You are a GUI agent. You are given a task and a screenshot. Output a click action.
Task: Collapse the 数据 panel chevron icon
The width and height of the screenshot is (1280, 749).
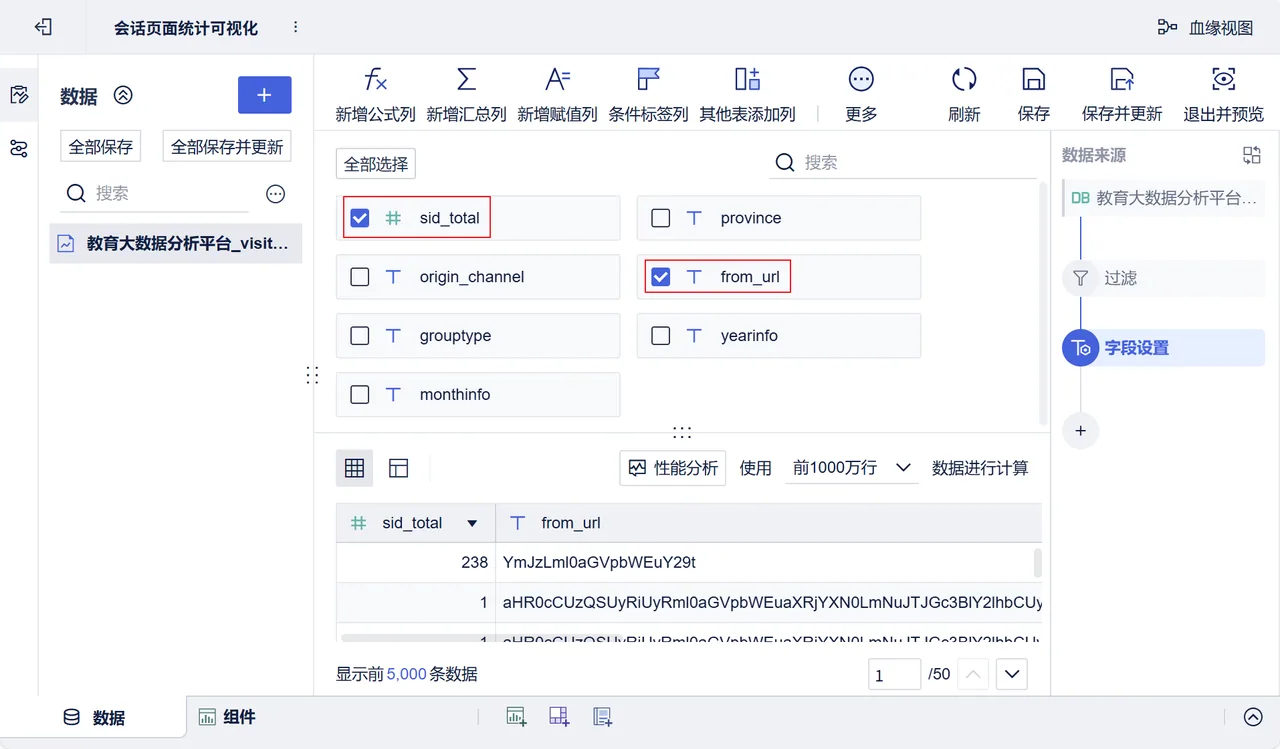pyautogui.click(x=123, y=95)
